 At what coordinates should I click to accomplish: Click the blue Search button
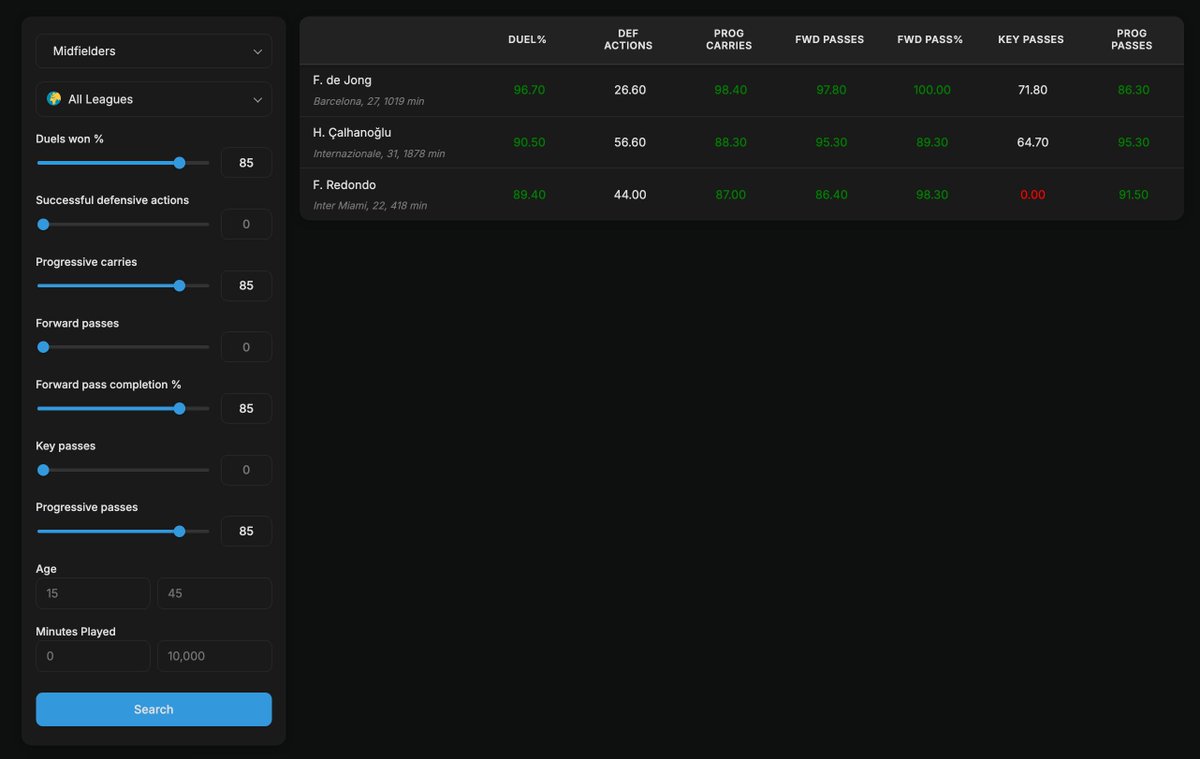[x=154, y=709]
